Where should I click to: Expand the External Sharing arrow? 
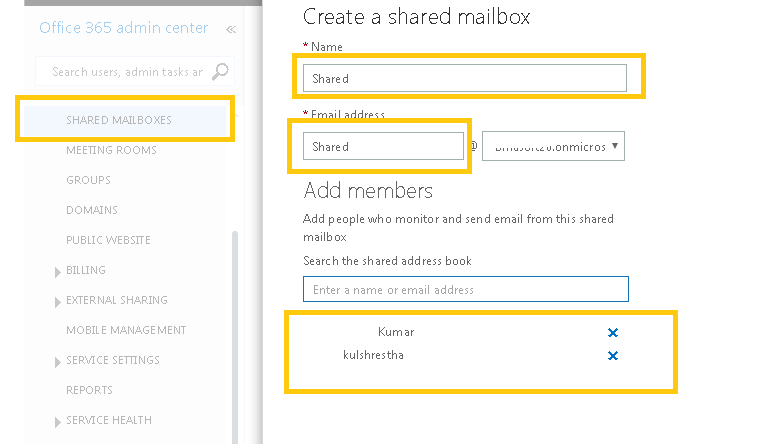pos(57,302)
